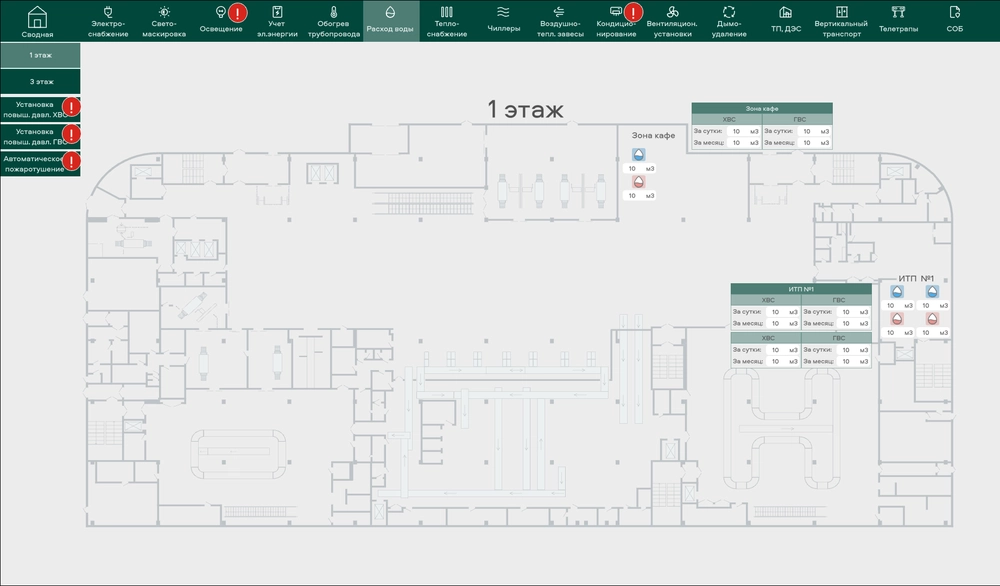
Task: Go to the Светомаскировка section
Action: (x=164, y=21)
